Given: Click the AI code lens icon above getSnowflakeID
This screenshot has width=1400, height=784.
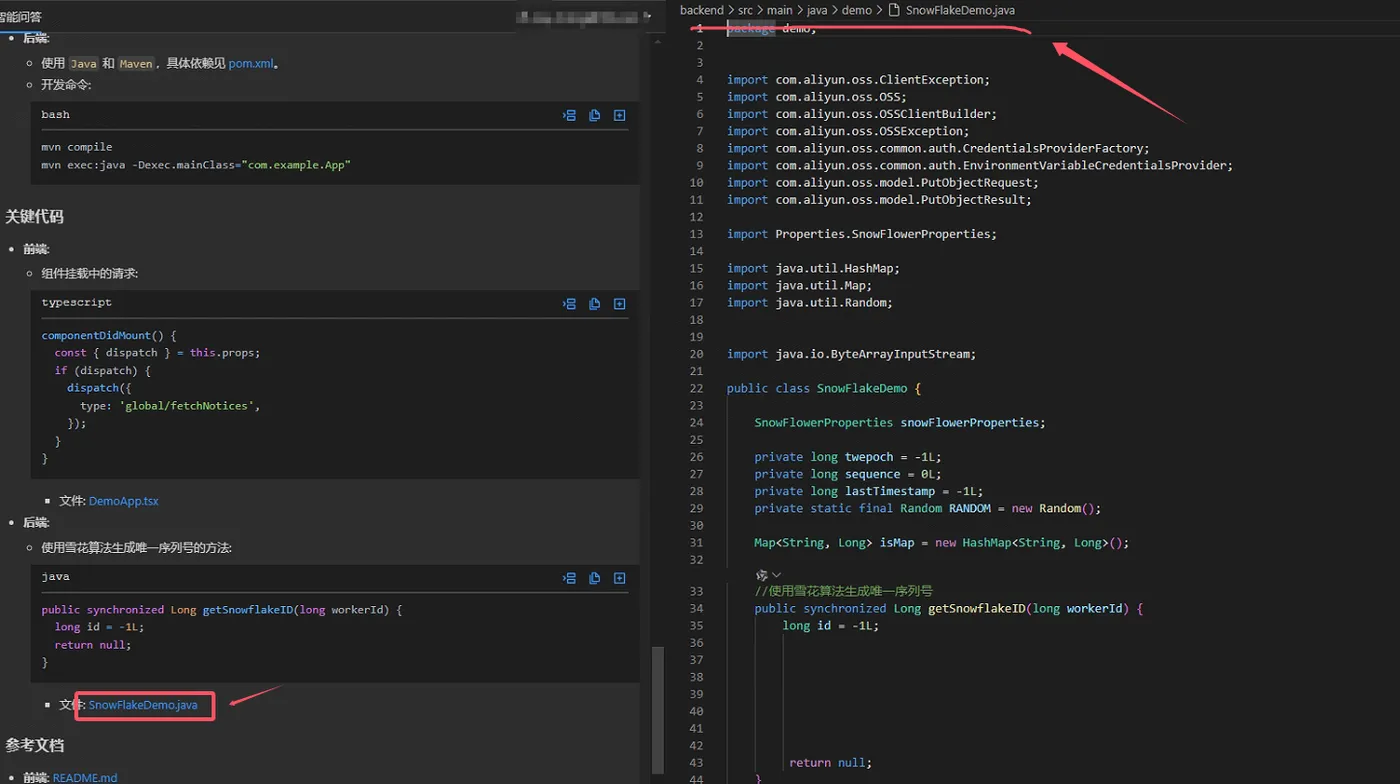Looking at the screenshot, I should tap(761, 575).
